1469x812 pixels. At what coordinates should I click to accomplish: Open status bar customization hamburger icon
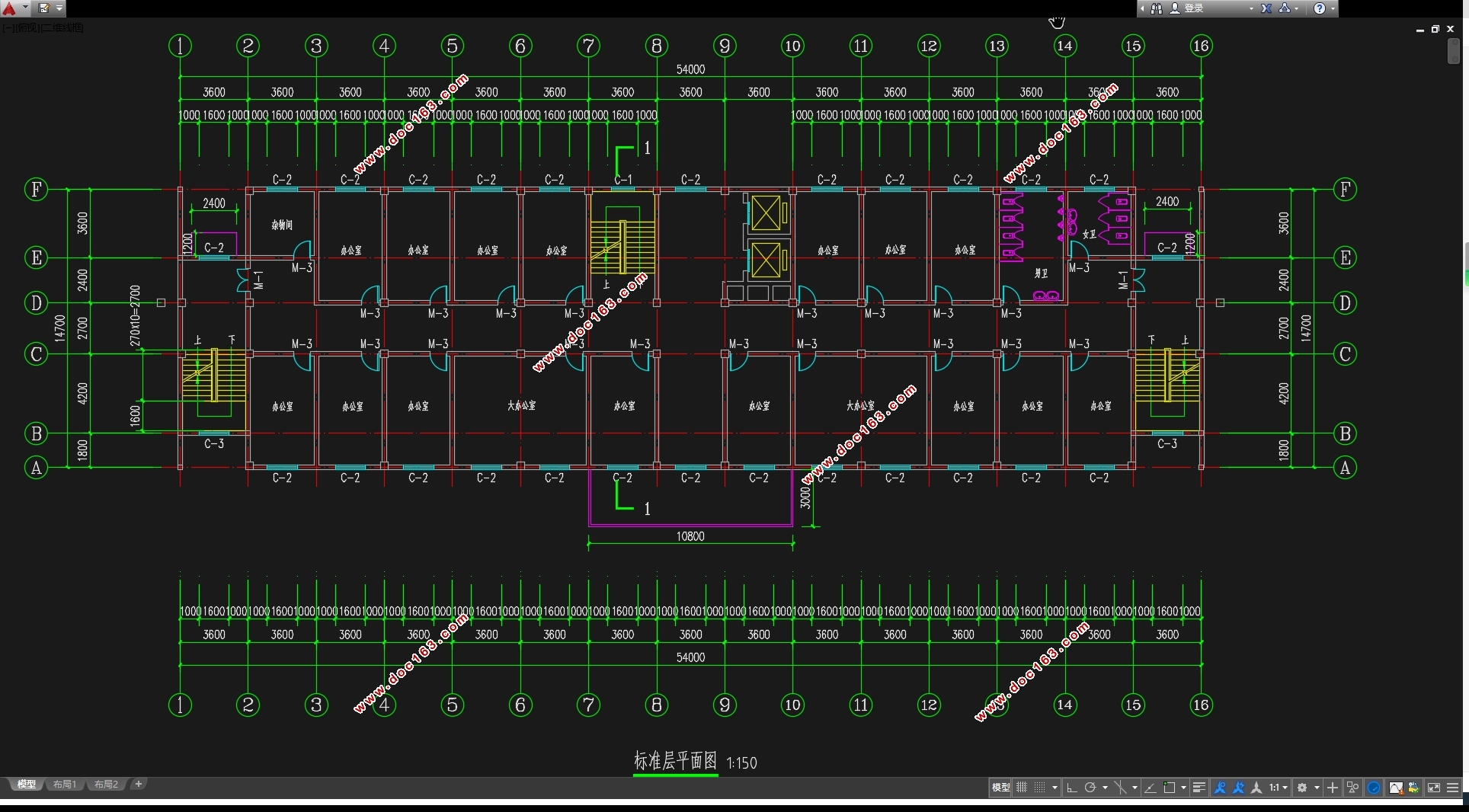point(1452,788)
